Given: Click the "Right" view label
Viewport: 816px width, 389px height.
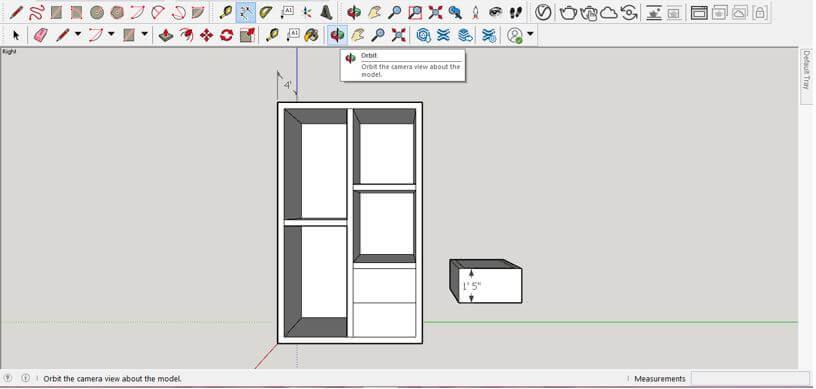Looking at the screenshot, I should [x=9, y=51].
